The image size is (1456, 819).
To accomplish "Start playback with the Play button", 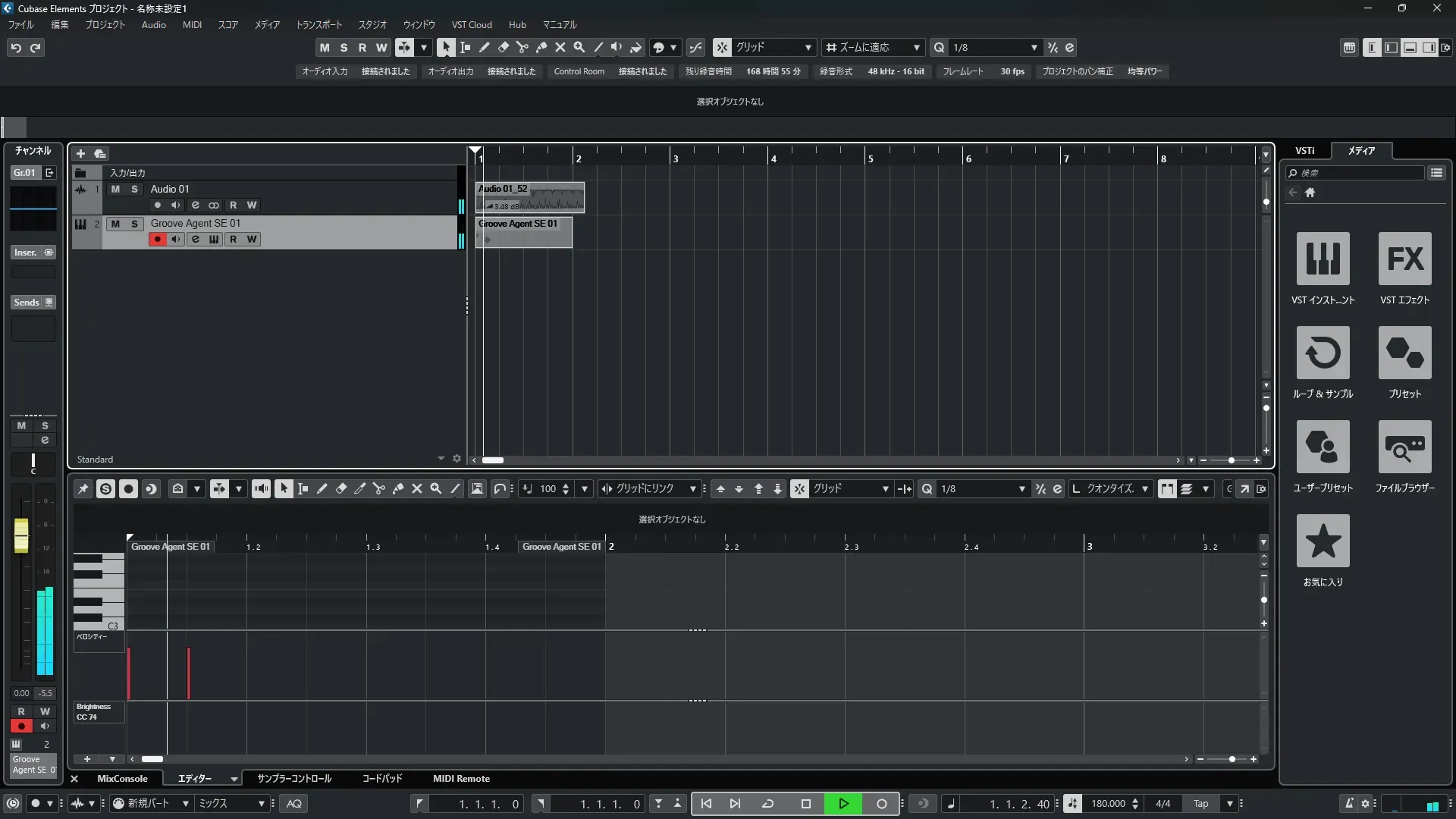I will pyautogui.click(x=843, y=804).
